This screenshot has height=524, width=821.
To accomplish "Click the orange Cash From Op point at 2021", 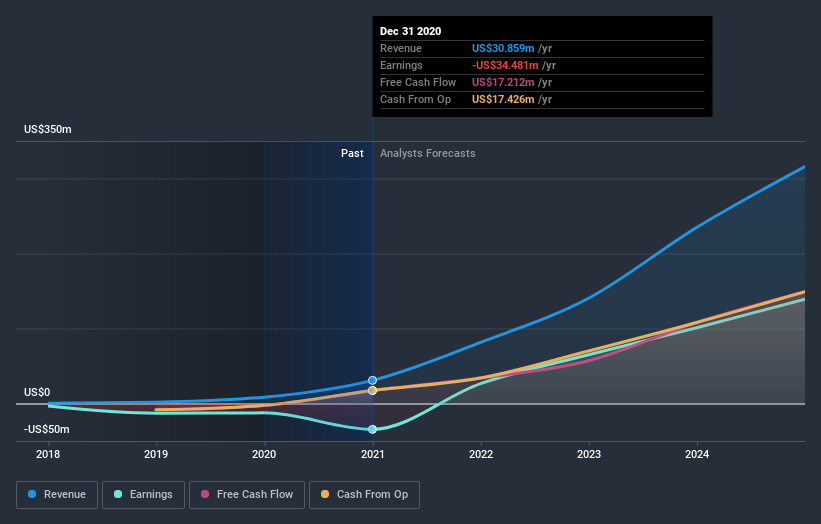I will coord(372,391).
